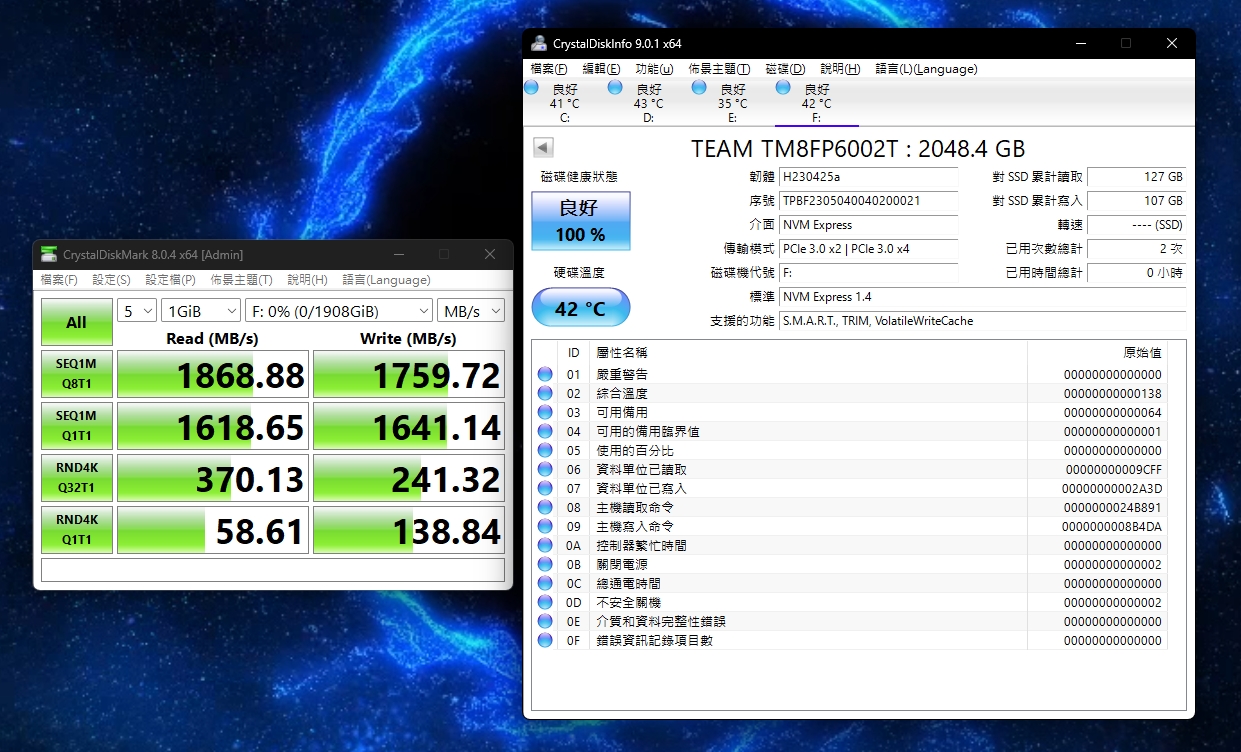Image resolution: width=1241 pixels, height=752 pixels.
Task: Start all benchmarks with the All button
Action: [76, 322]
